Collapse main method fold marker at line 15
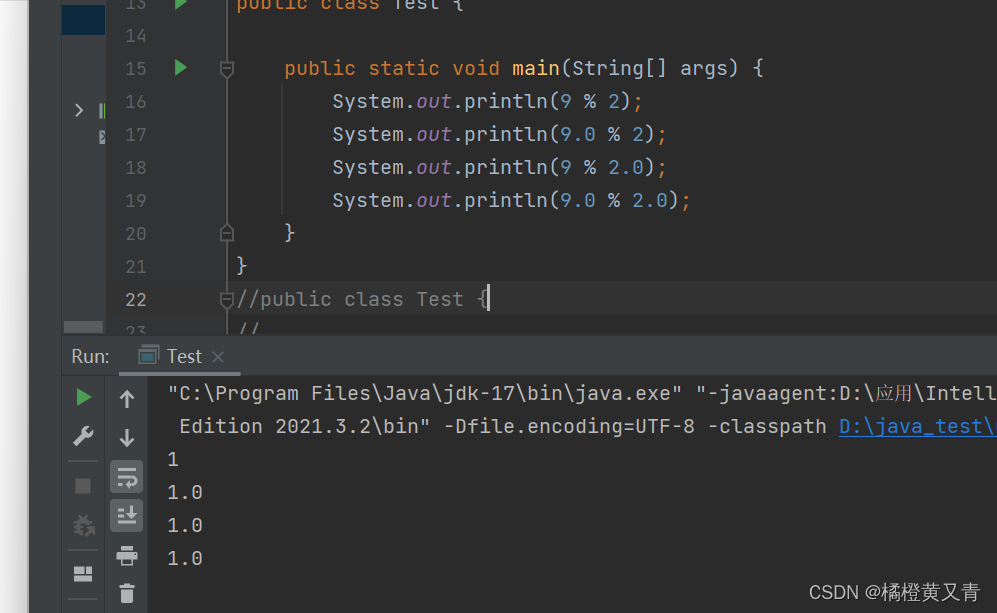The height and width of the screenshot is (613, 997). click(226, 68)
